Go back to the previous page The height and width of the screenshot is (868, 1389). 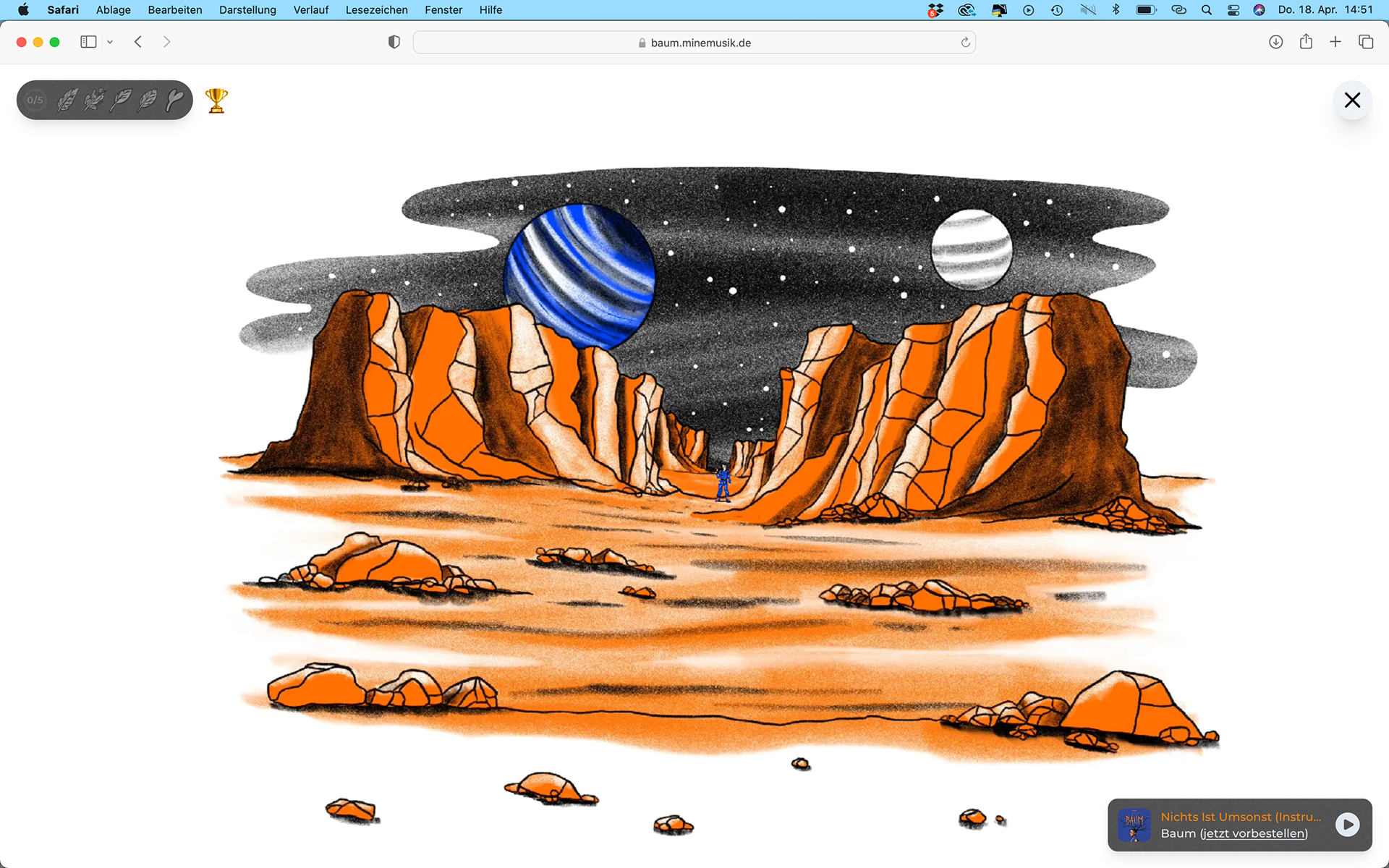[x=138, y=42]
